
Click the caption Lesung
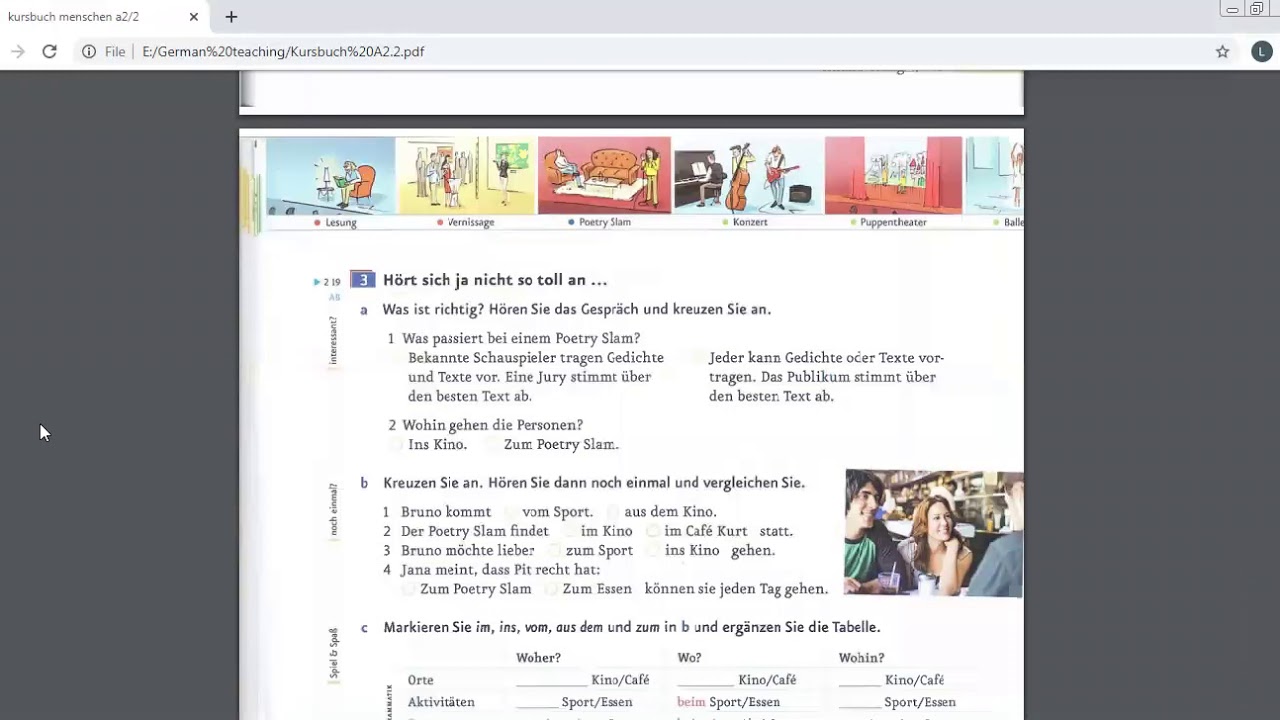click(x=340, y=222)
